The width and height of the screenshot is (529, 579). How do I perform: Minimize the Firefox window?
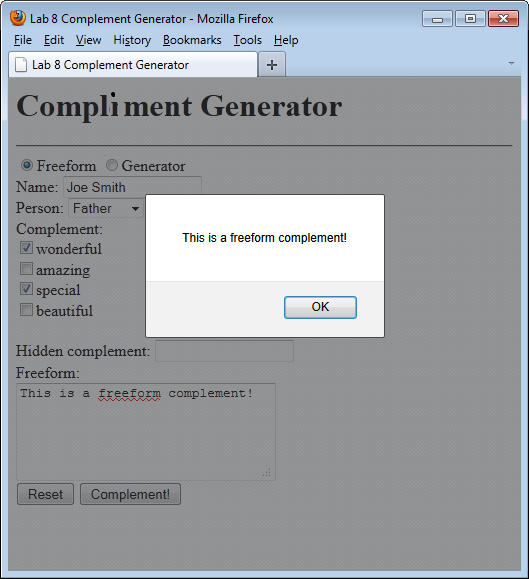[x=437, y=19]
